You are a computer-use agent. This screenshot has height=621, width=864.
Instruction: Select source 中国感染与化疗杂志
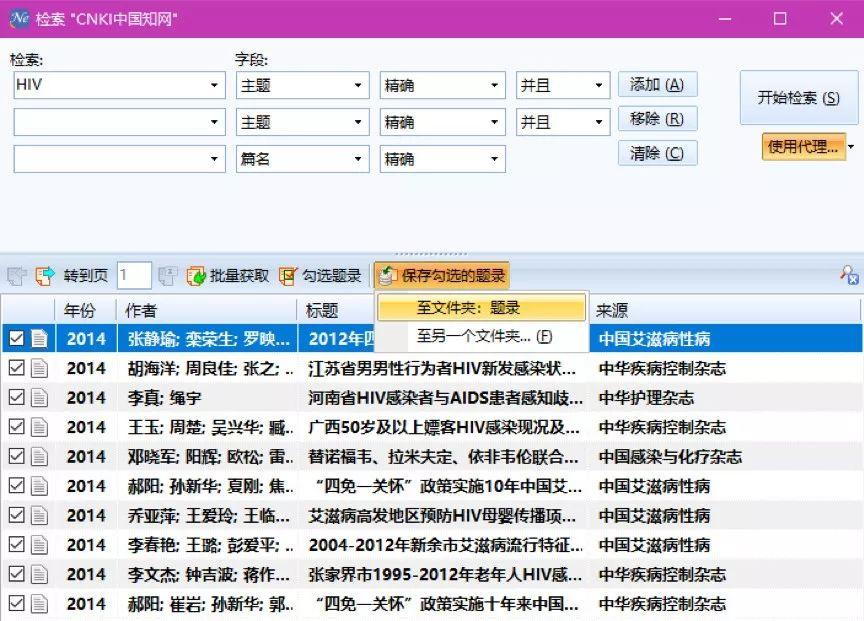(670, 457)
